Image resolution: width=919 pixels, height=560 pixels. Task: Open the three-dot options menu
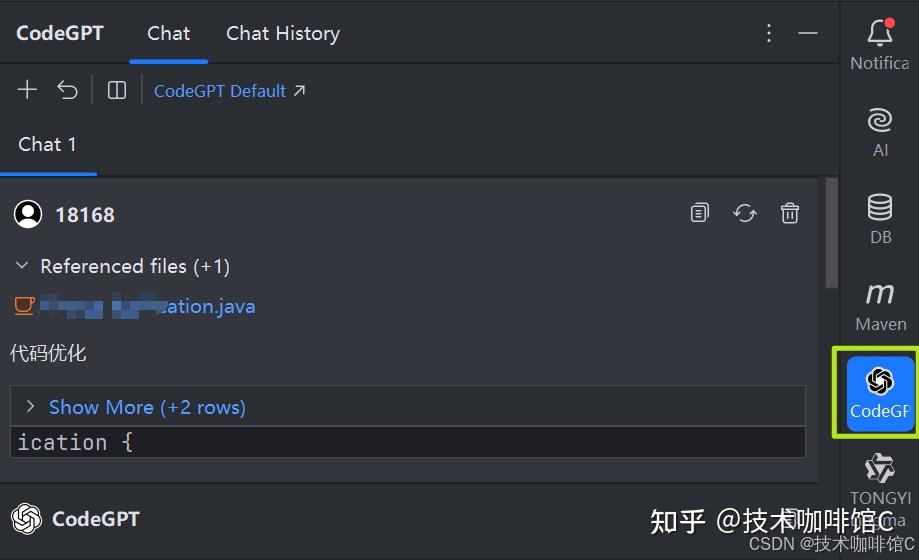769,33
